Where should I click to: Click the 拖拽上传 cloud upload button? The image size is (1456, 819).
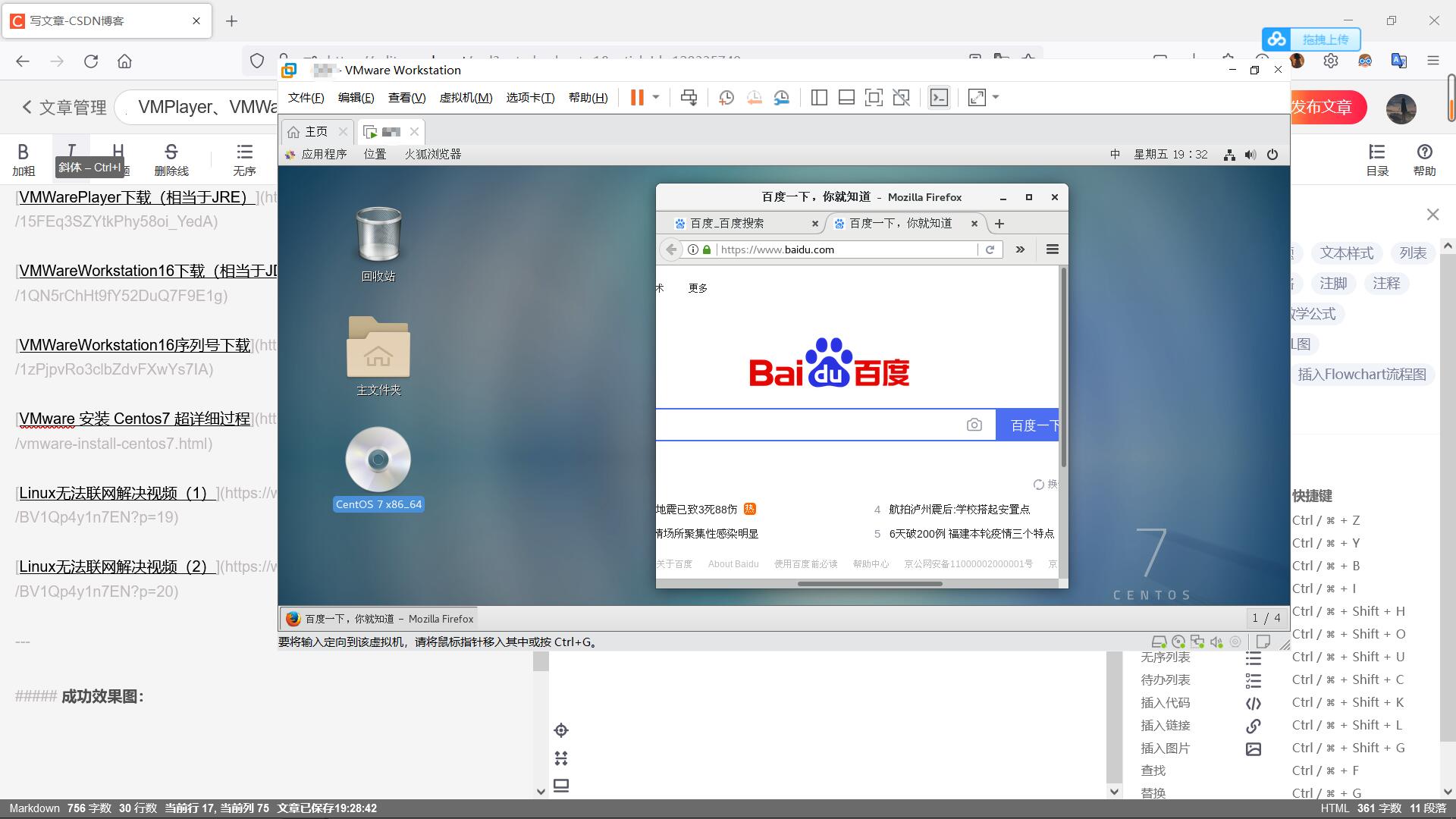(1311, 39)
